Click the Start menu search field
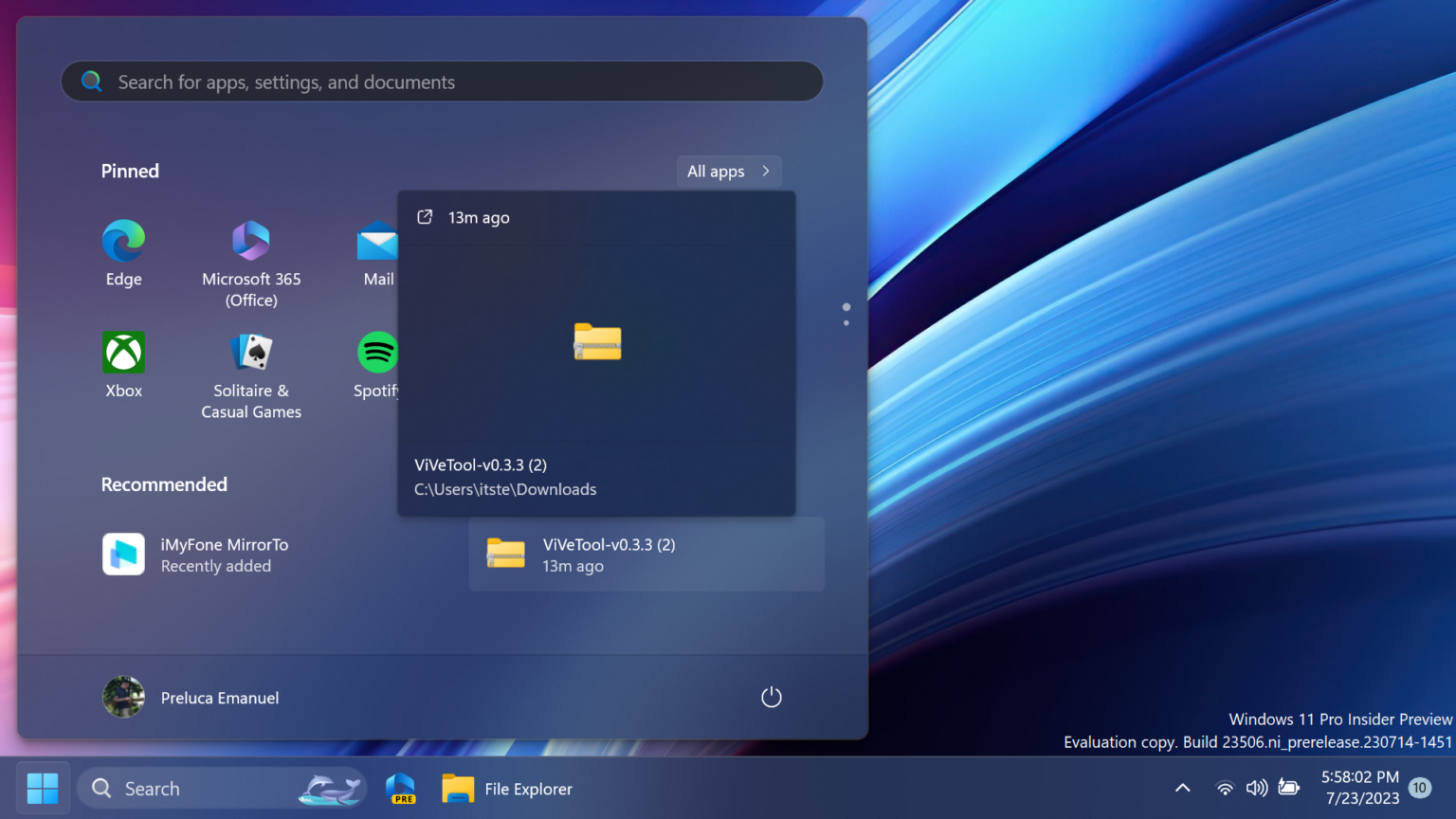 click(x=442, y=82)
